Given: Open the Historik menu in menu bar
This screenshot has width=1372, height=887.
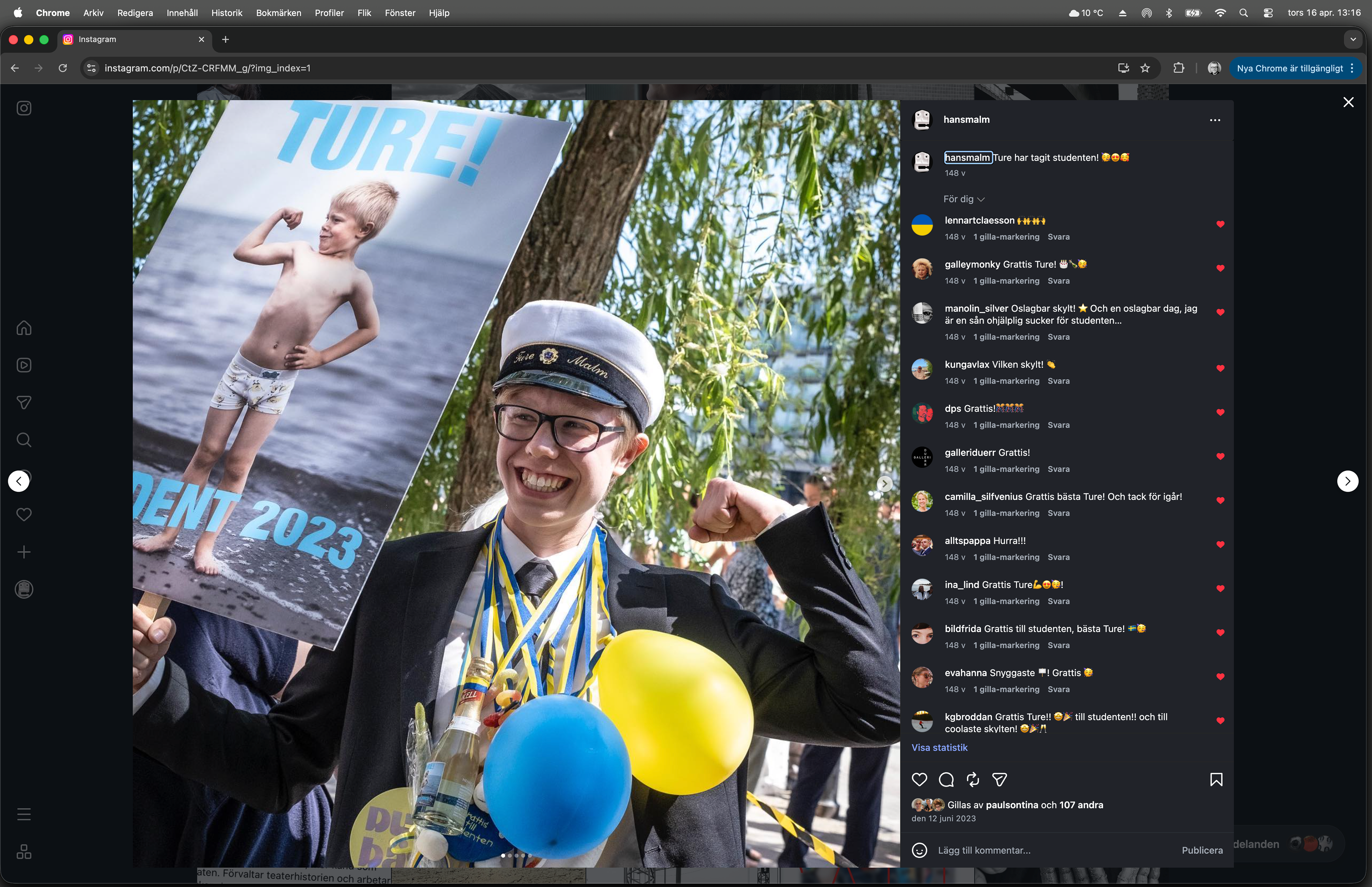Looking at the screenshot, I should [226, 13].
